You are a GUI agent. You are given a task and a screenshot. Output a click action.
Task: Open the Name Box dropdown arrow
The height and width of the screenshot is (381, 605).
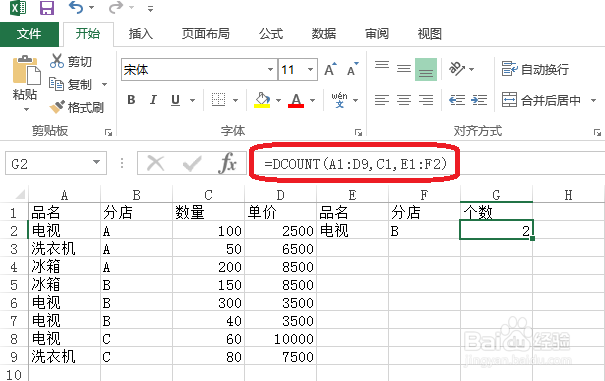[96, 163]
